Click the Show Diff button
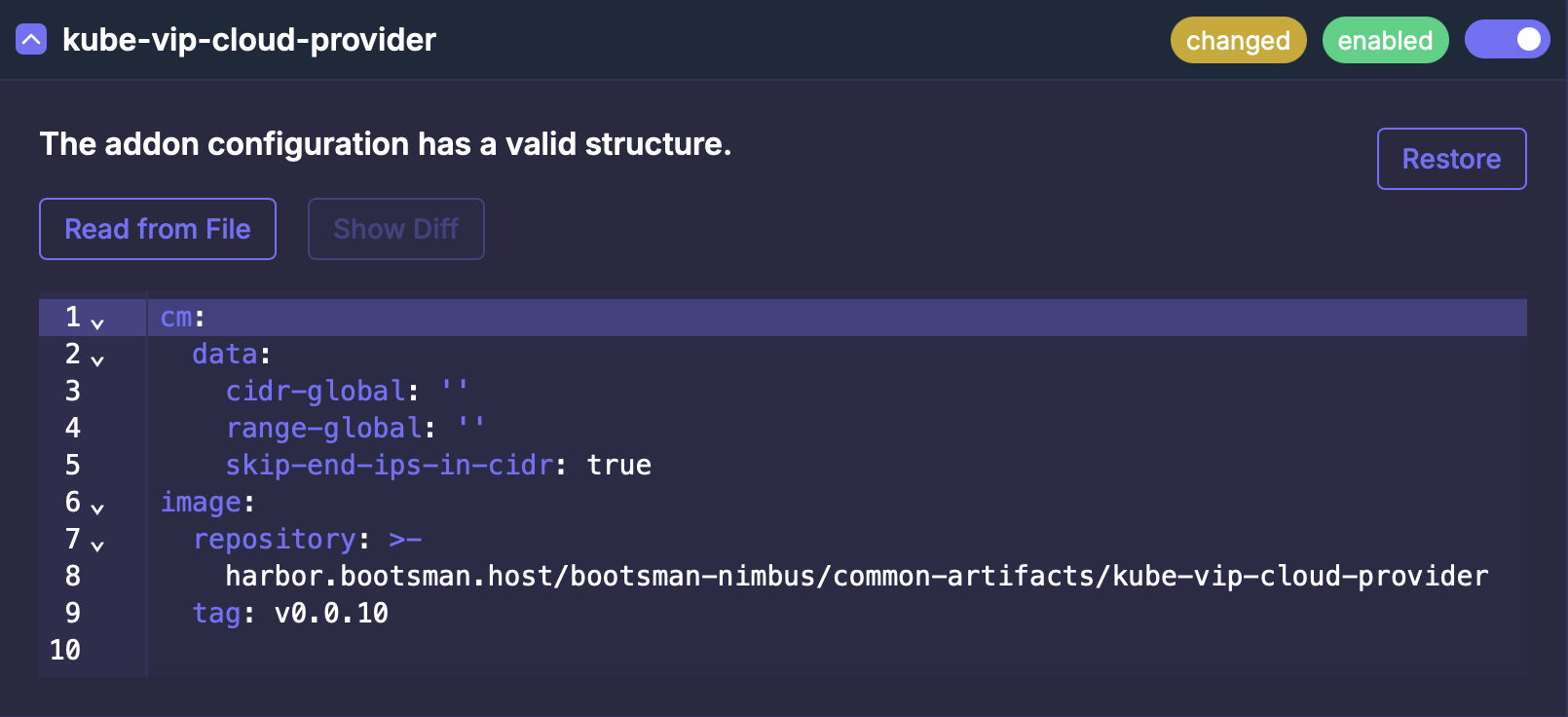1568x717 pixels. [395, 229]
